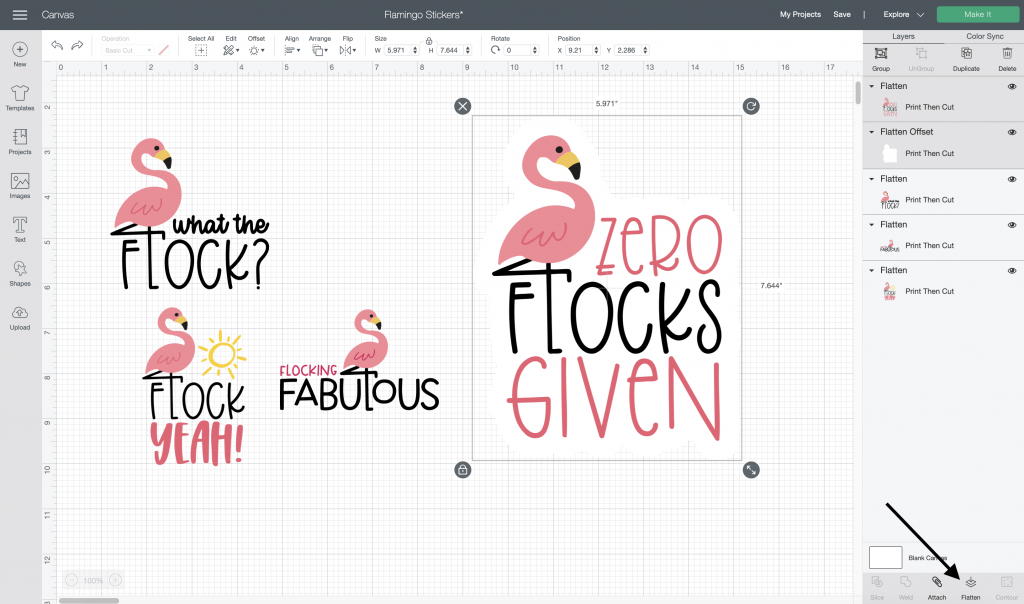
Task: Delete selection with X handle
Action: 462,106
